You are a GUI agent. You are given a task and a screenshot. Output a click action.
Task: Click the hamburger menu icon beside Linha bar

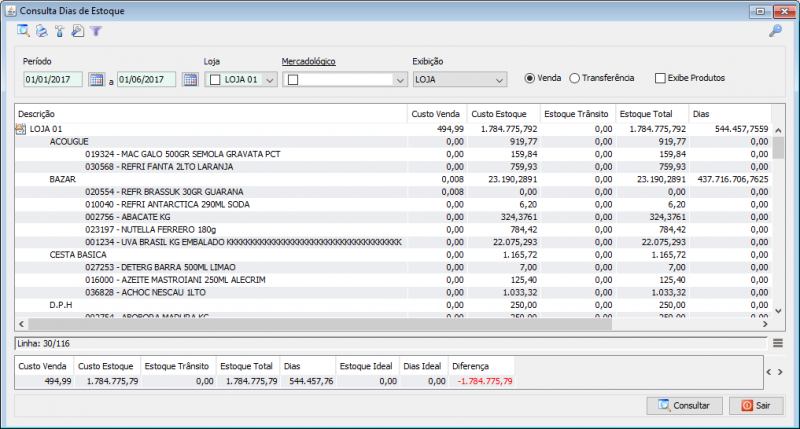(778, 343)
